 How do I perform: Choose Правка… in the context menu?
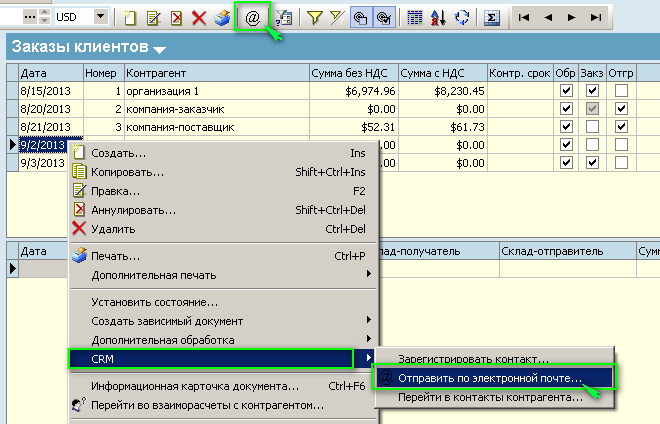pos(223,191)
